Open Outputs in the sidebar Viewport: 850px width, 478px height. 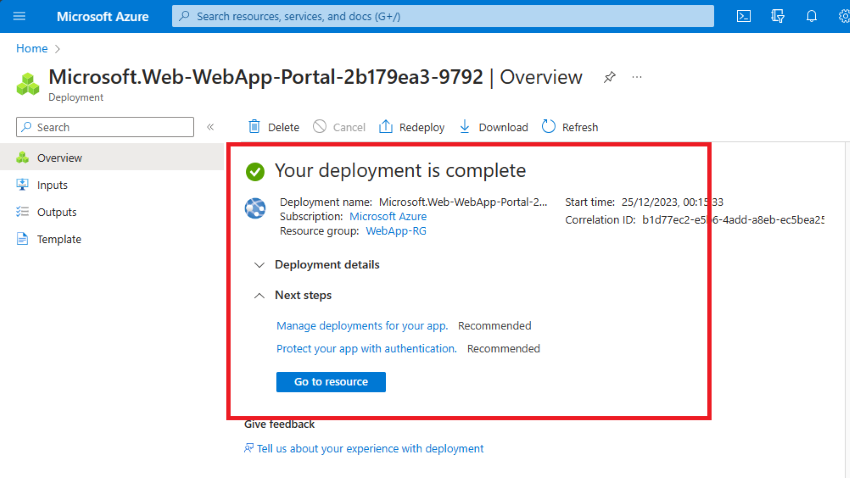(x=56, y=212)
